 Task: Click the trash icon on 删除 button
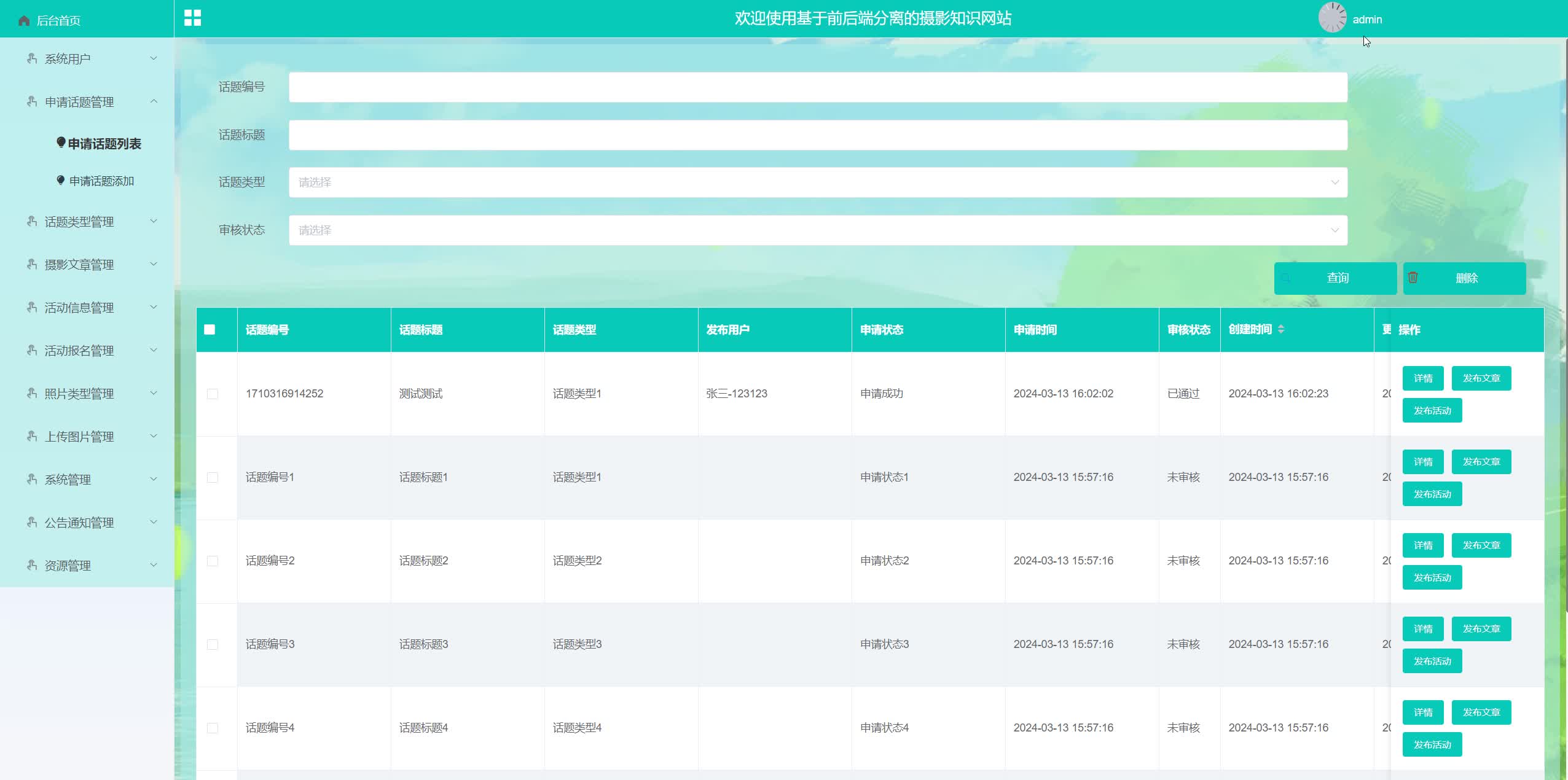coord(1413,278)
